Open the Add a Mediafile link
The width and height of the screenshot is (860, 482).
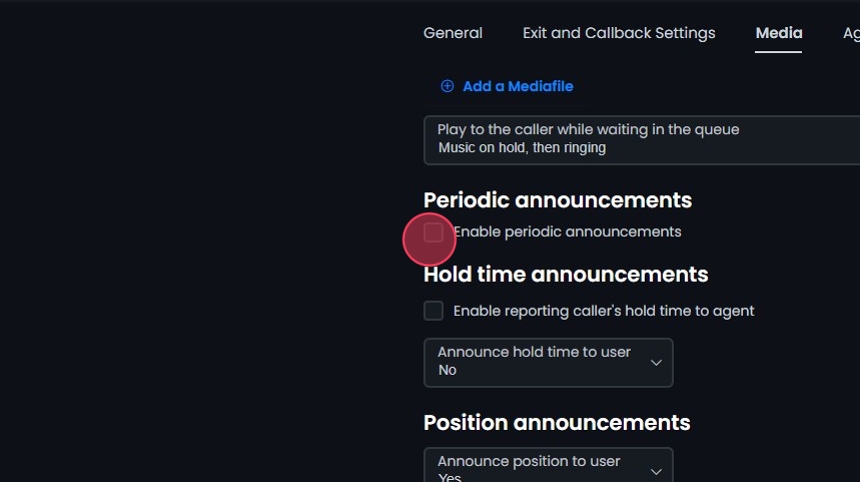(517, 86)
